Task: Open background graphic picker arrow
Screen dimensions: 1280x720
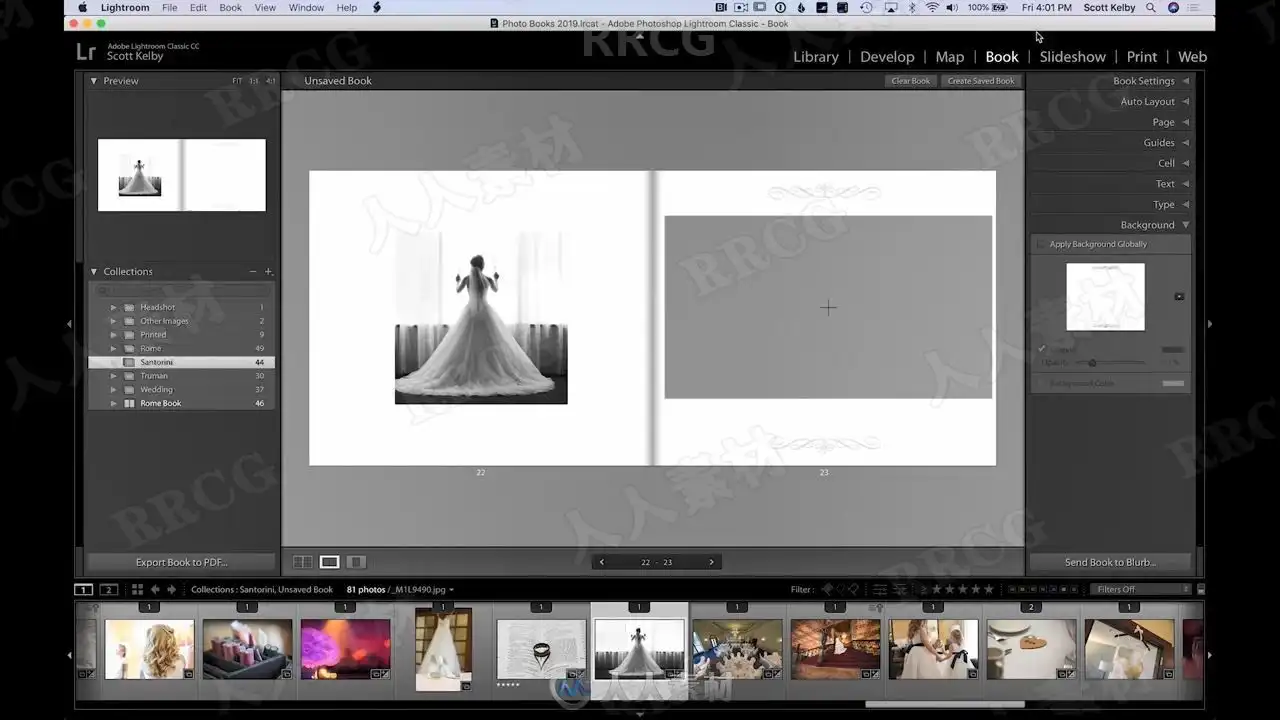Action: coord(1179,297)
